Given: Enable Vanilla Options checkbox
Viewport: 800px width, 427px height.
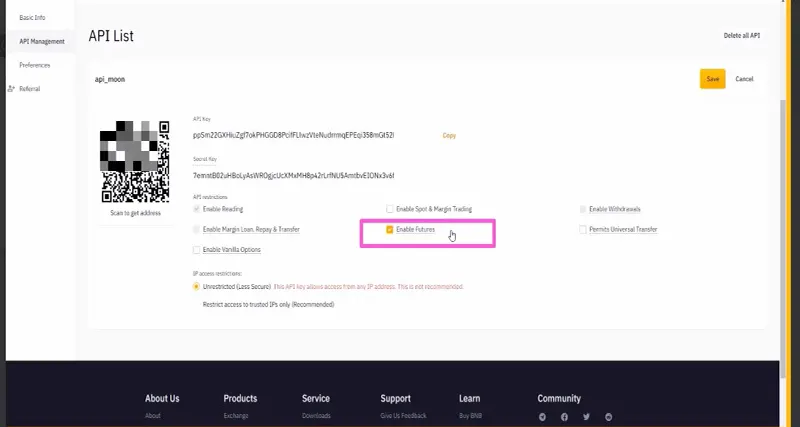Looking at the screenshot, I should [x=196, y=250].
